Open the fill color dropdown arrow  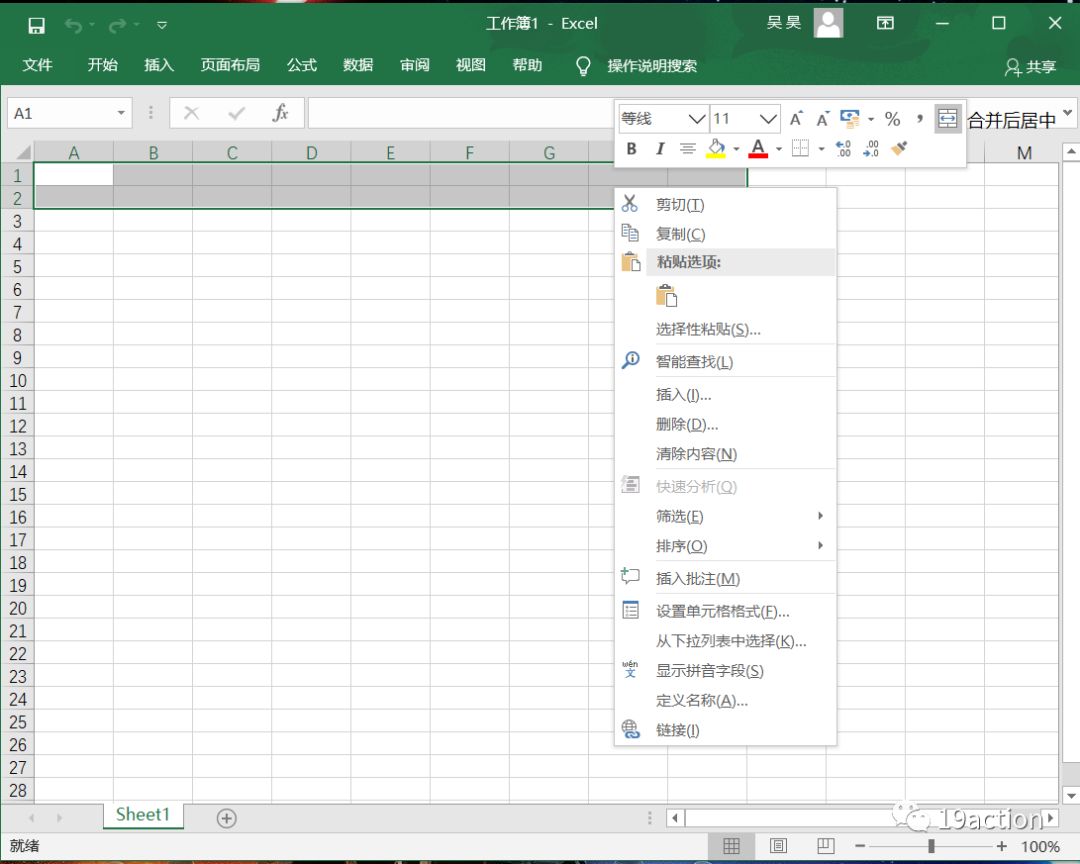point(736,149)
